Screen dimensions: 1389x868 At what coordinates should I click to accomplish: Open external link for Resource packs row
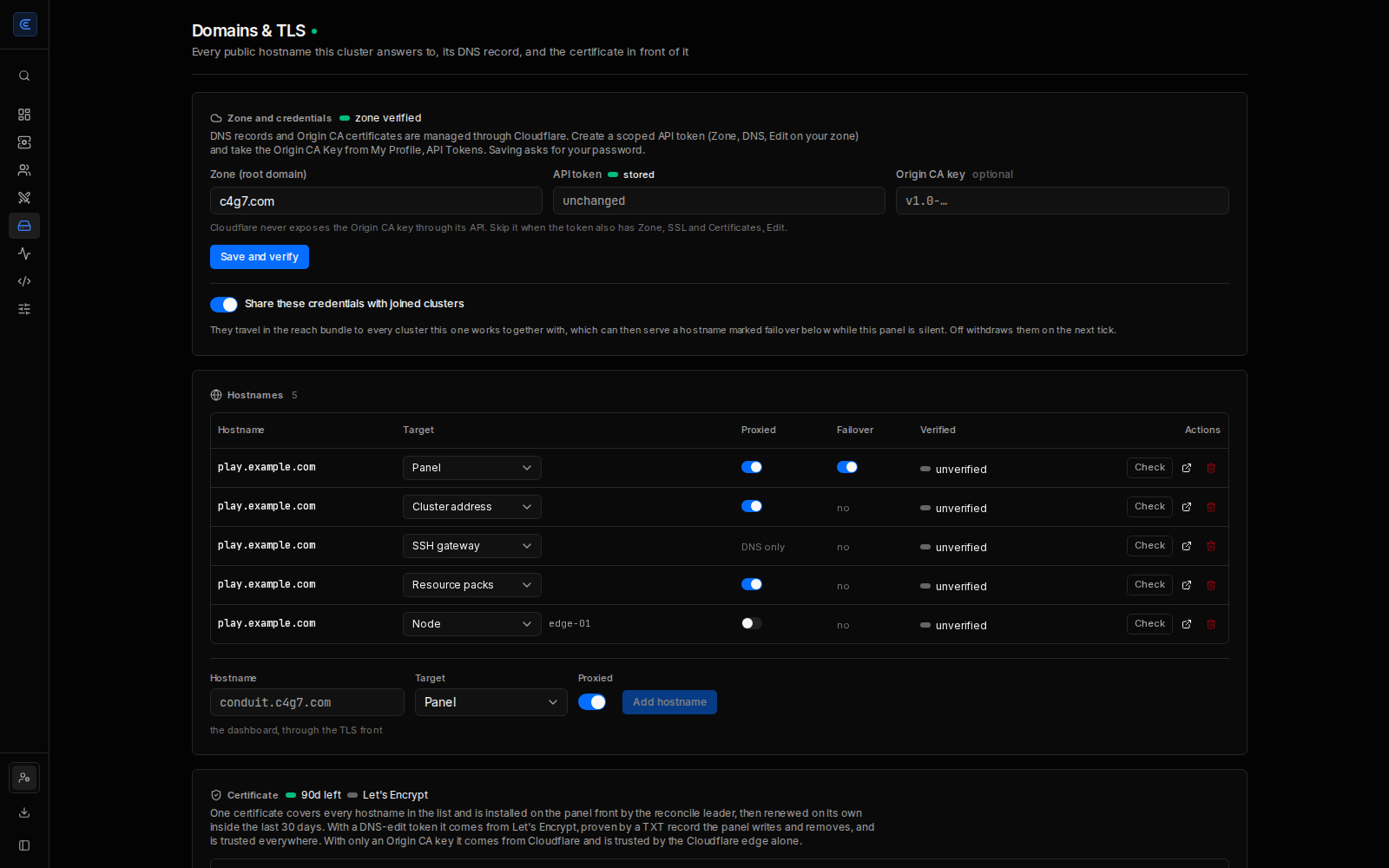pos(1187,585)
